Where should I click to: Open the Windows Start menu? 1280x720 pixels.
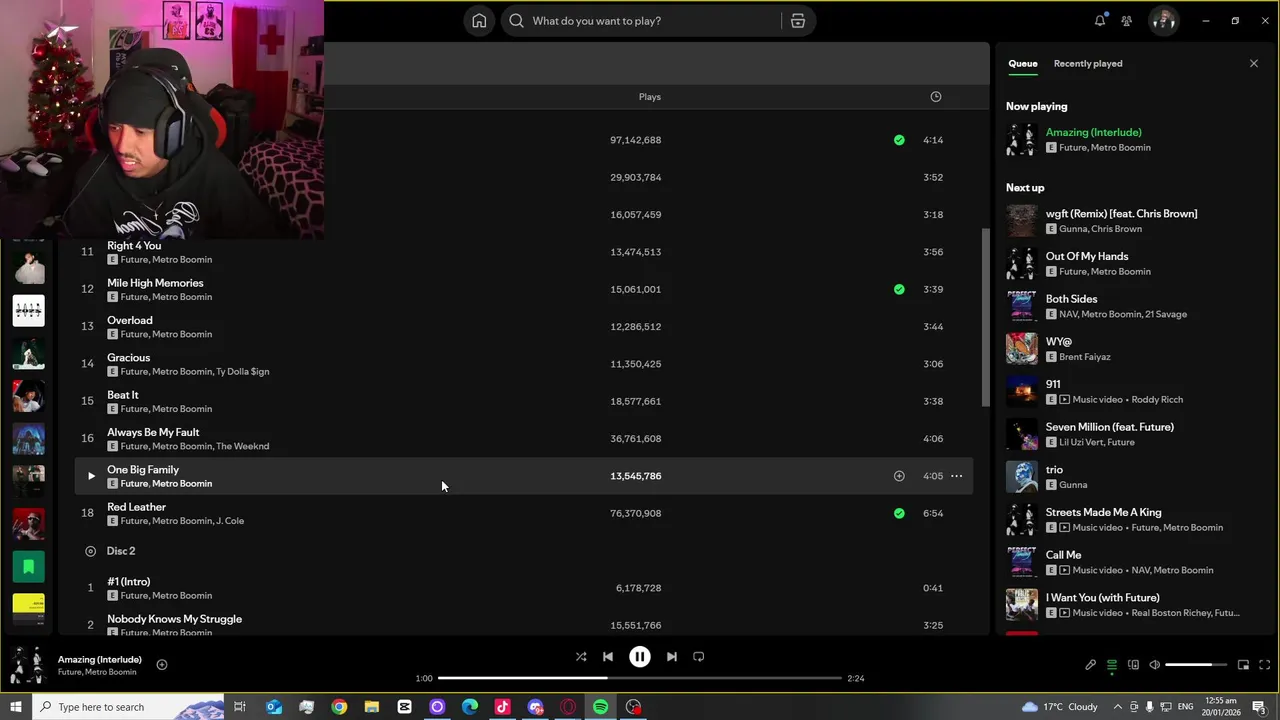pos(15,707)
